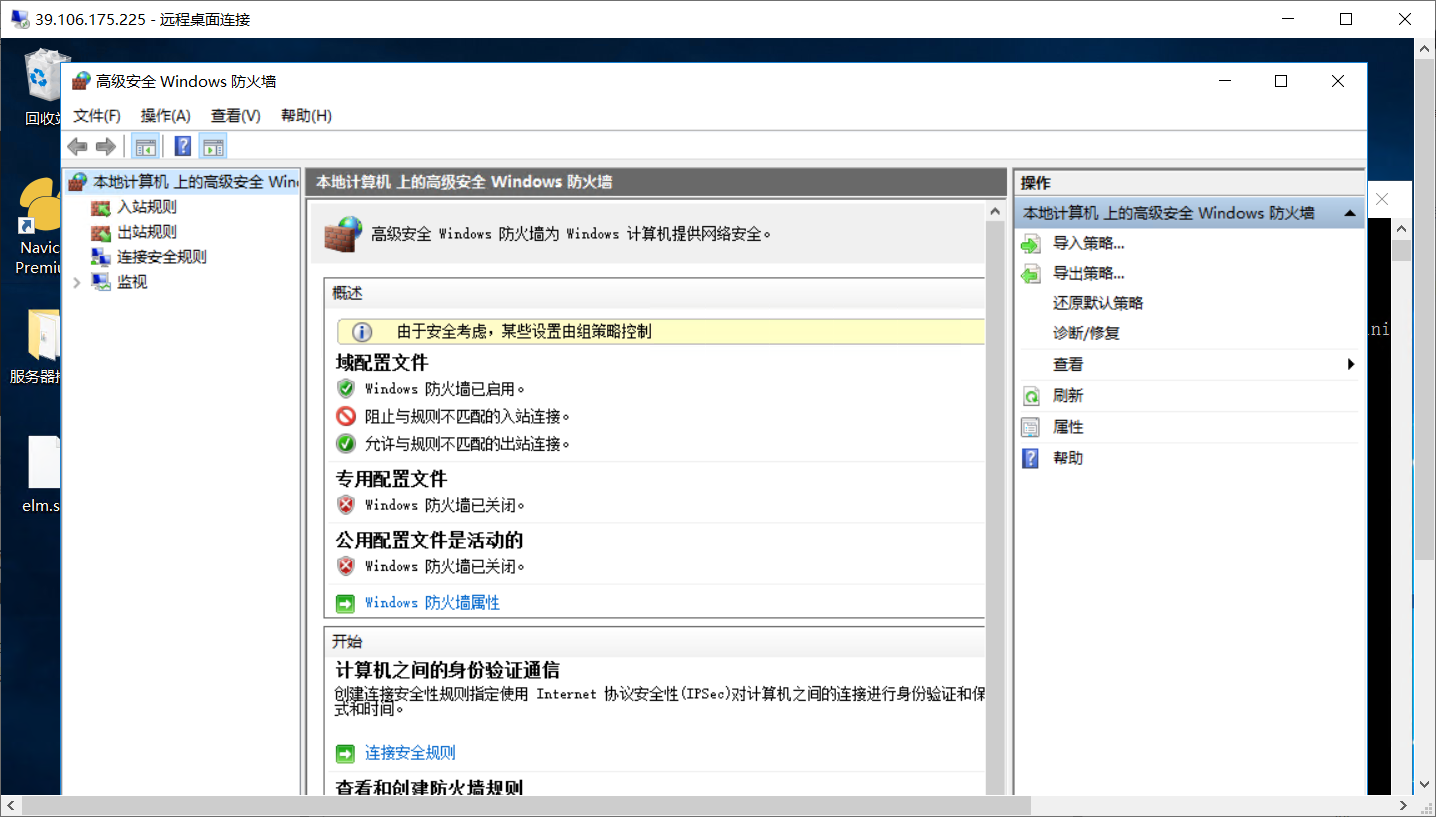Expand the 监视 tree node
This screenshot has height=817, width=1436.
click(x=78, y=281)
